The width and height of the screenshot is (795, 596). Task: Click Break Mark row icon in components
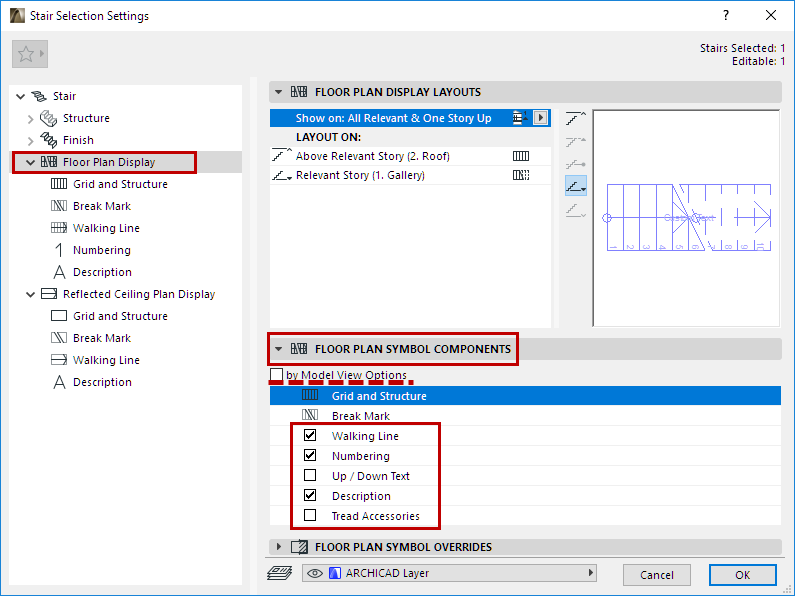click(x=310, y=415)
